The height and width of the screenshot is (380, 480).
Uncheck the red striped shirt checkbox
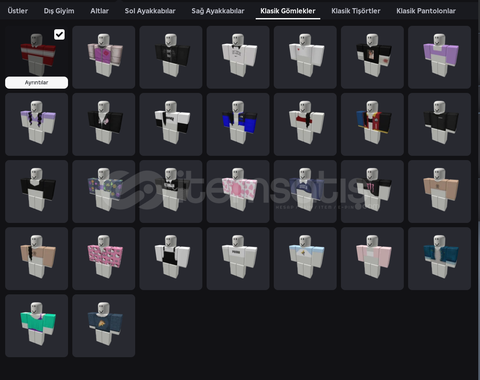point(59,34)
